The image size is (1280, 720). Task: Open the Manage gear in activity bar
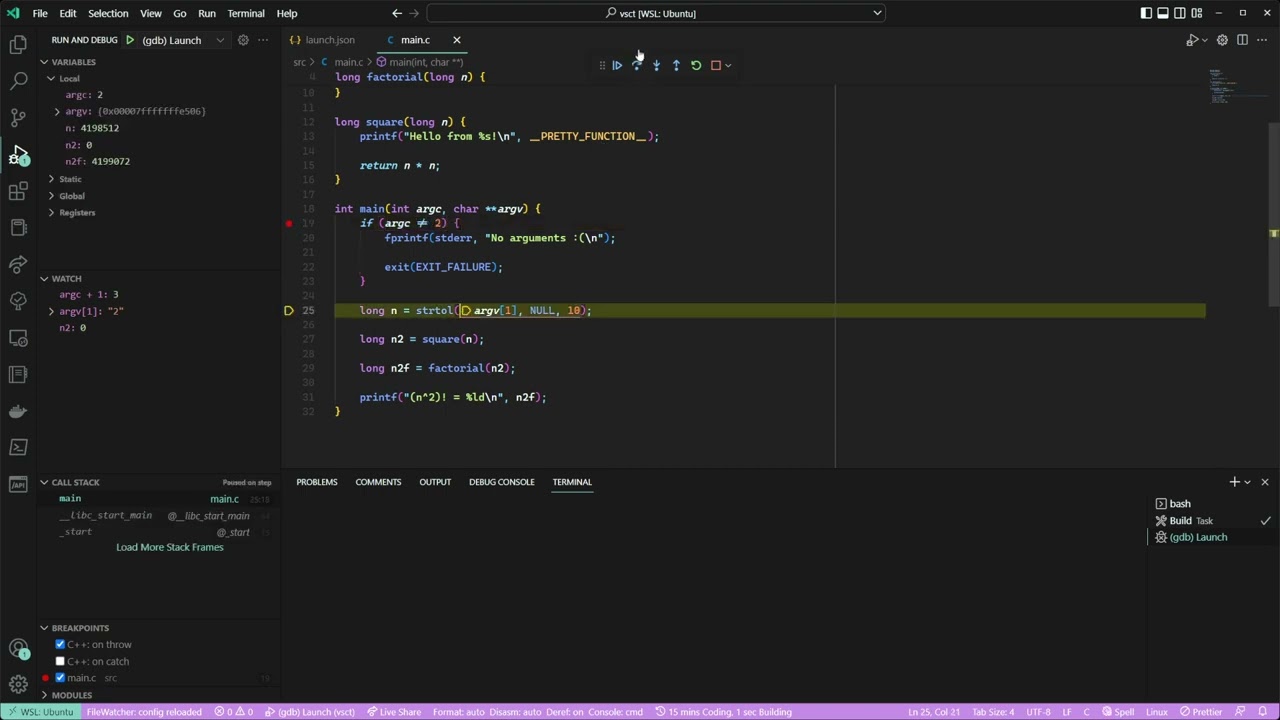[18, 685]
